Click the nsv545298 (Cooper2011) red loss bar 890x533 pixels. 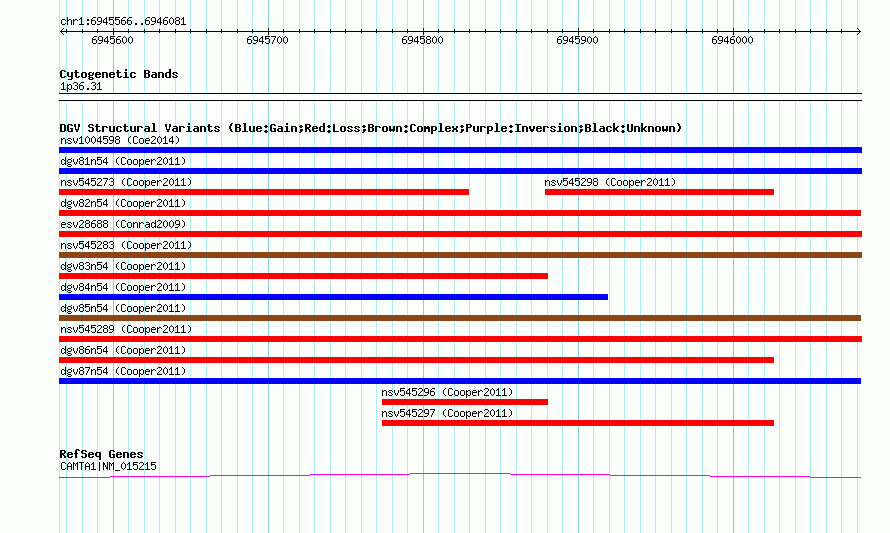[660, 192]
